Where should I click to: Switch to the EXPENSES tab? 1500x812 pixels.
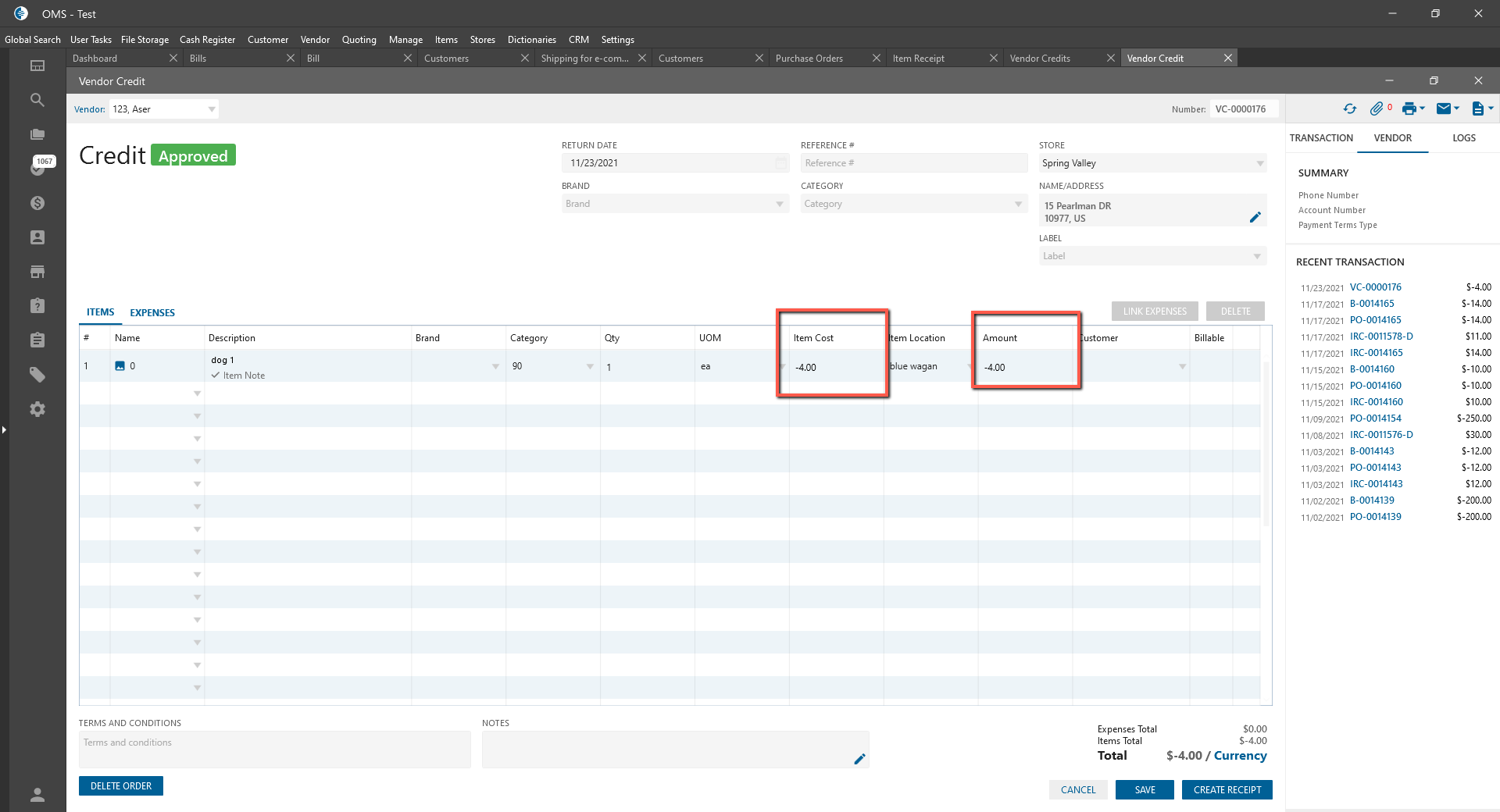(x=152, y=313)
